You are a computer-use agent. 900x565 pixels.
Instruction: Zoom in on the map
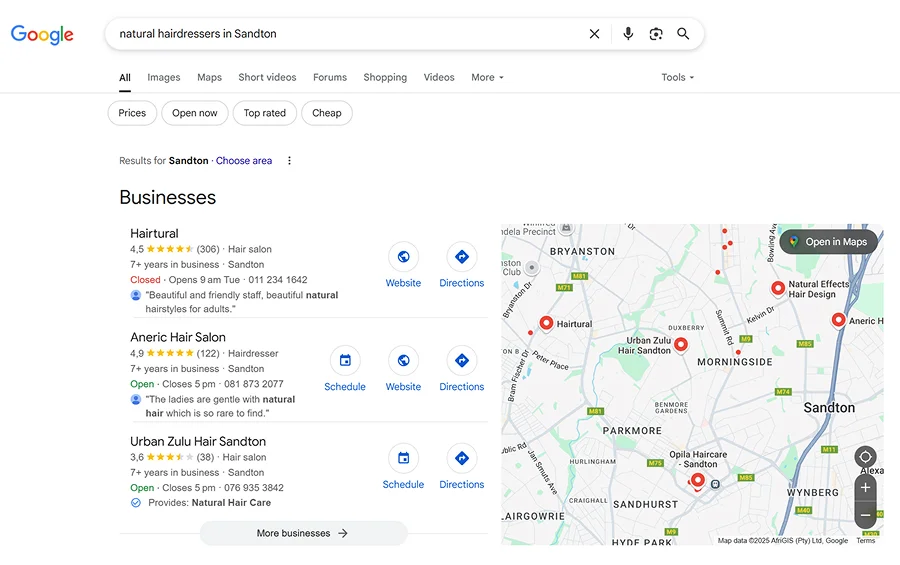[865, 488]
